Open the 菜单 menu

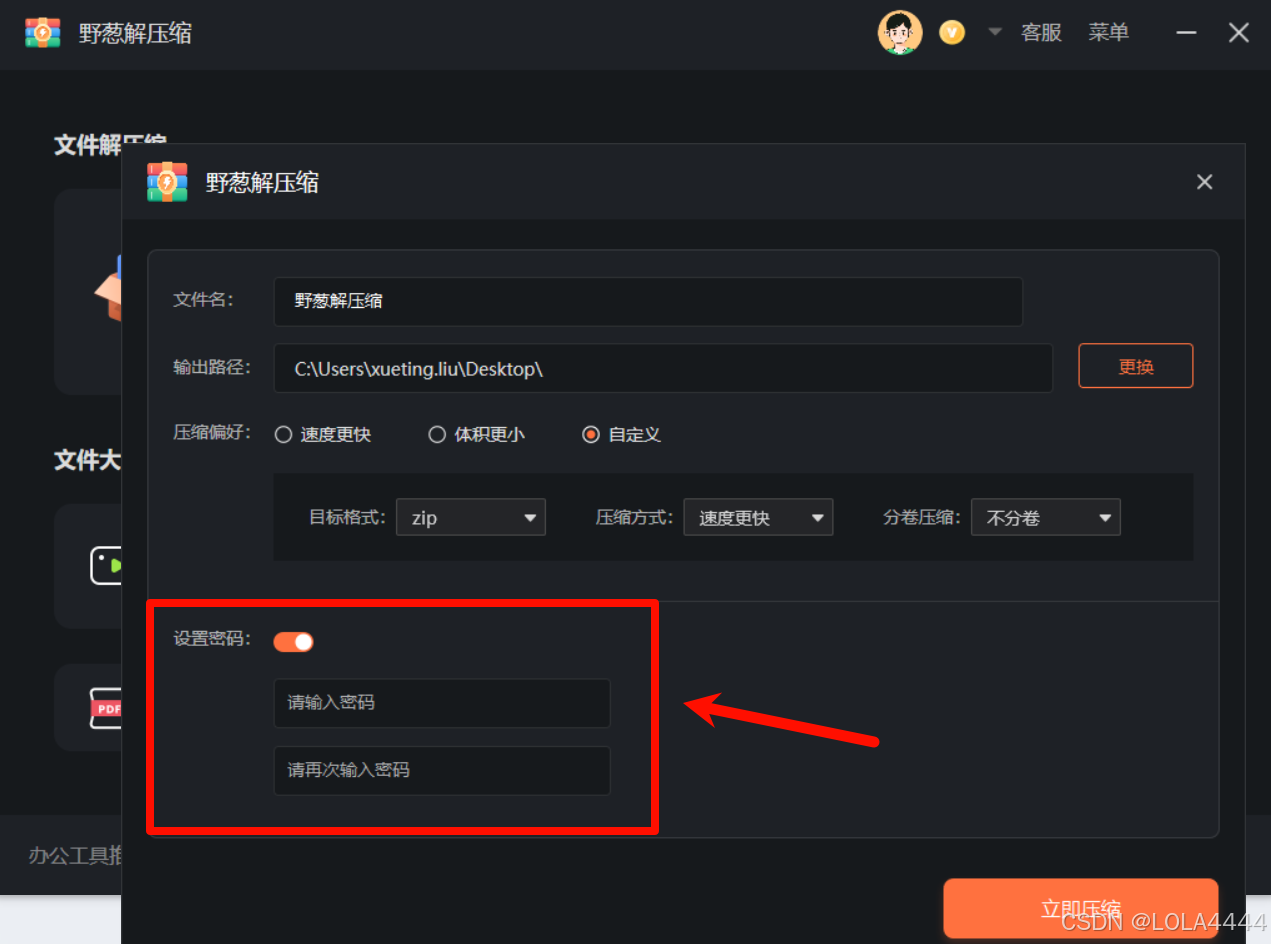click(1108, 33)
